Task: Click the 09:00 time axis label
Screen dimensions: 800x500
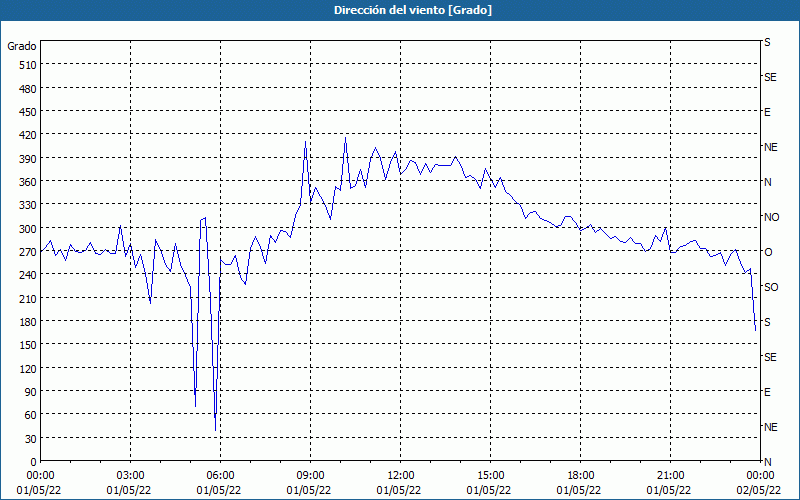Action: [x=310, y=476]
